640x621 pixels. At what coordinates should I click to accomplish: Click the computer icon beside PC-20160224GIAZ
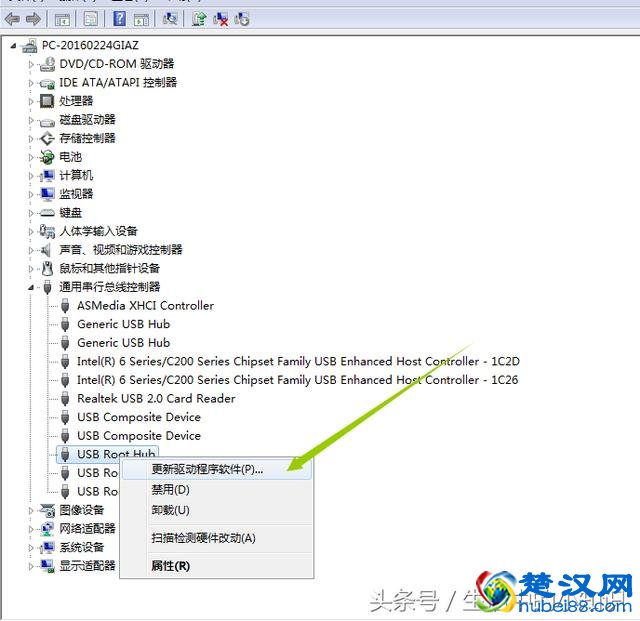click(29, 46)
